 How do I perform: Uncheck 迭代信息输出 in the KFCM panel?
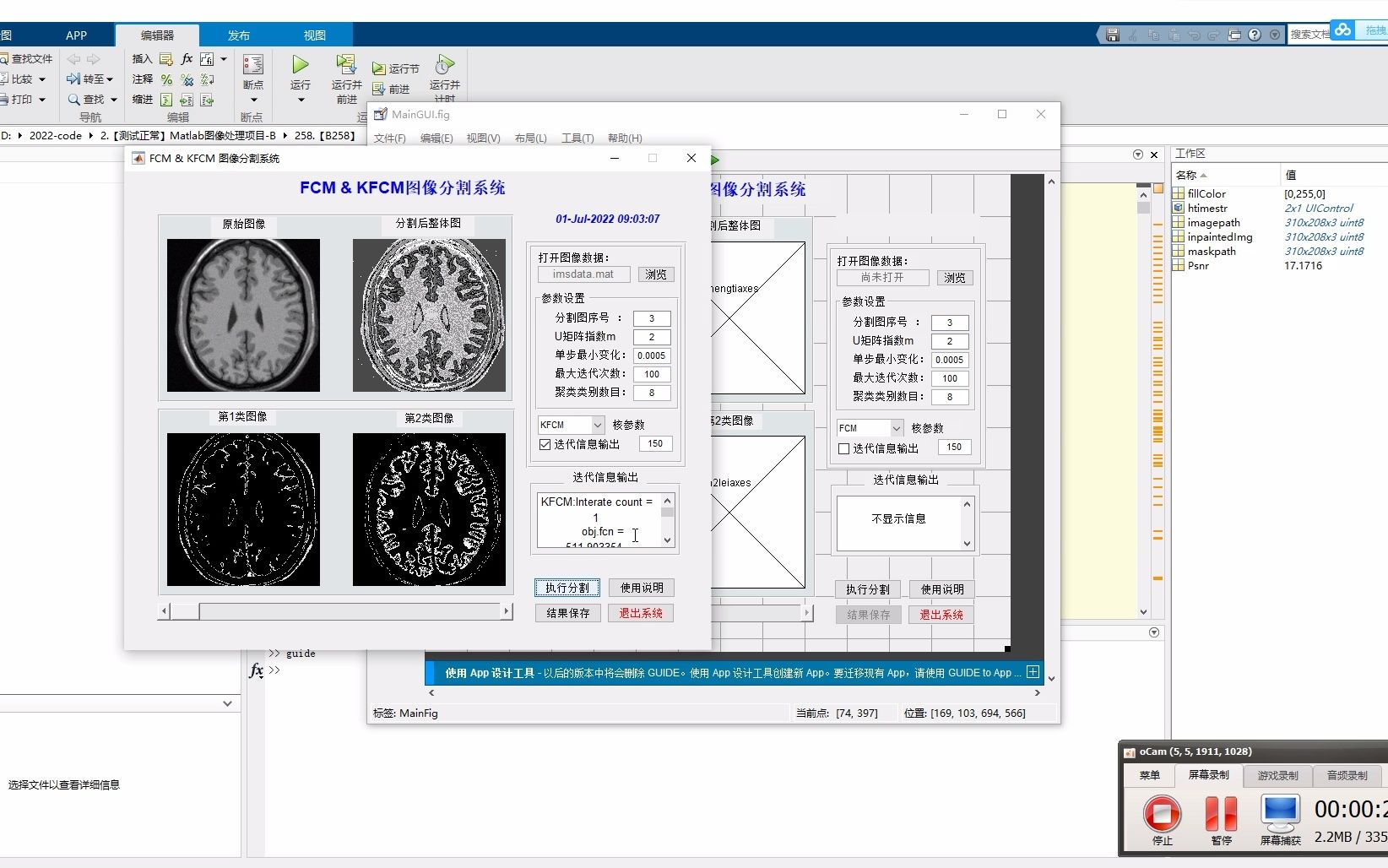[544, 444]
